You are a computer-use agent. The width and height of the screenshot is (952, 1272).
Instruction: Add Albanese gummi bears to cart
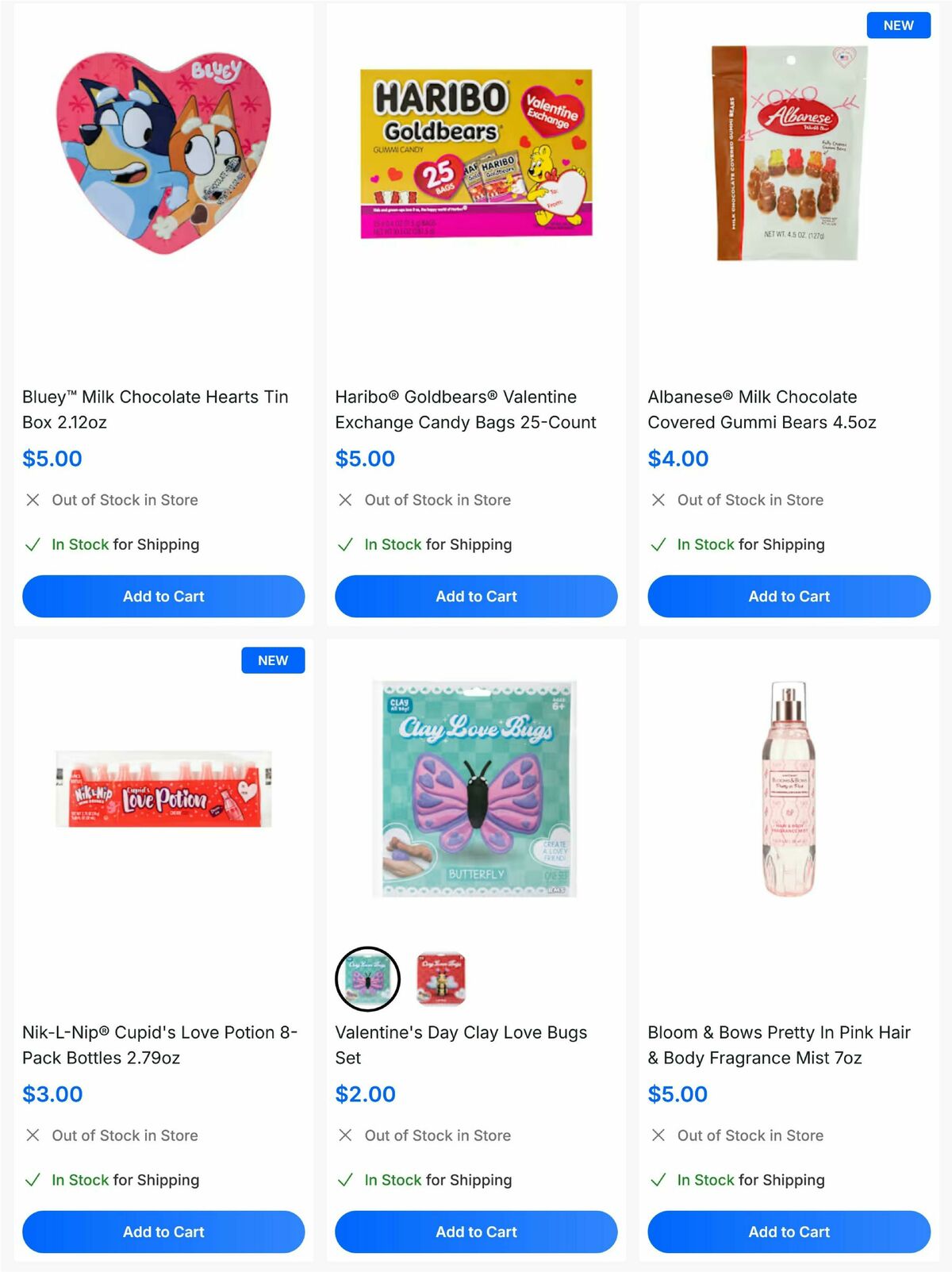point(789,596)
